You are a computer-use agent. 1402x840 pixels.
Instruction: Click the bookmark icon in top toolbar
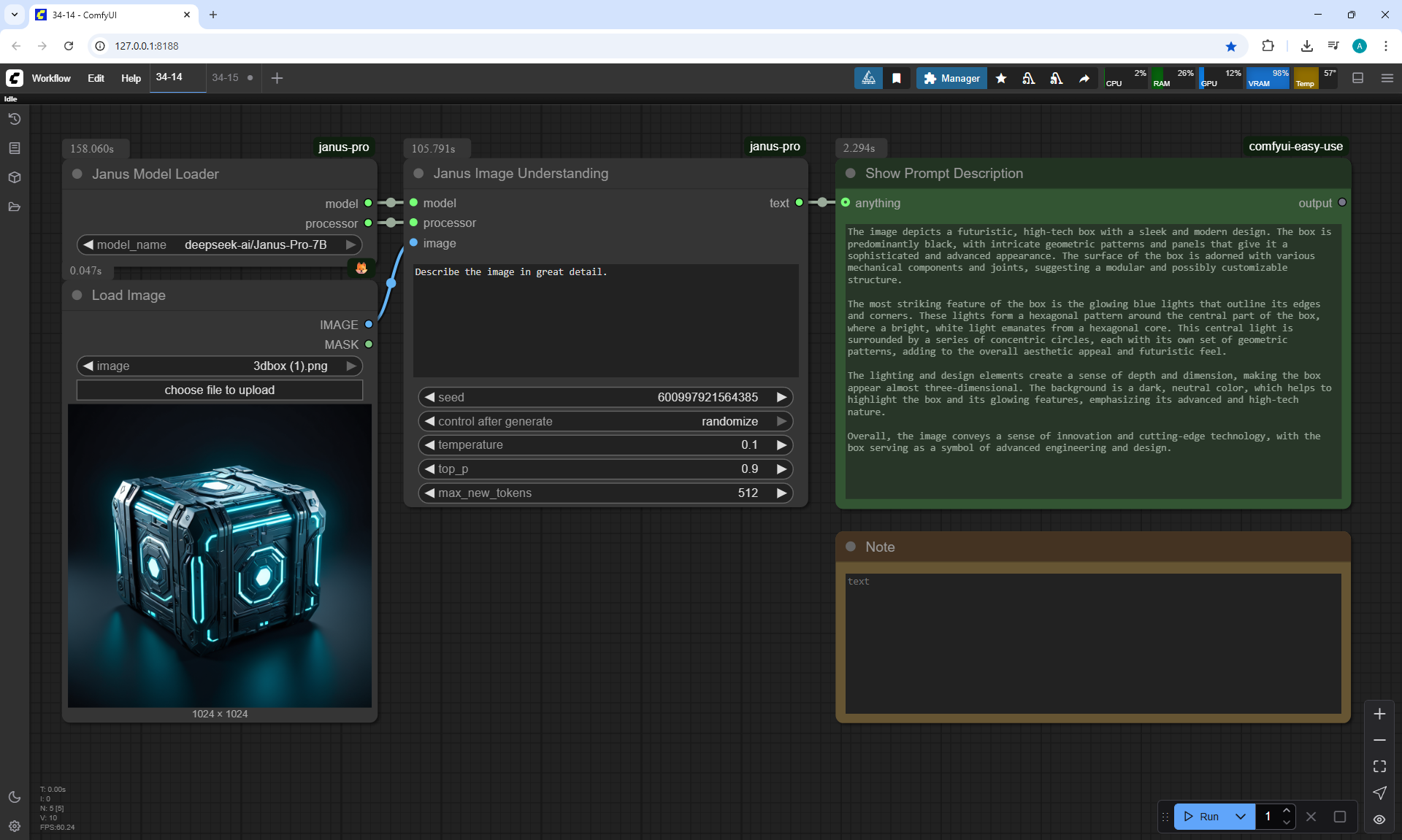click(x=897, y=78)
